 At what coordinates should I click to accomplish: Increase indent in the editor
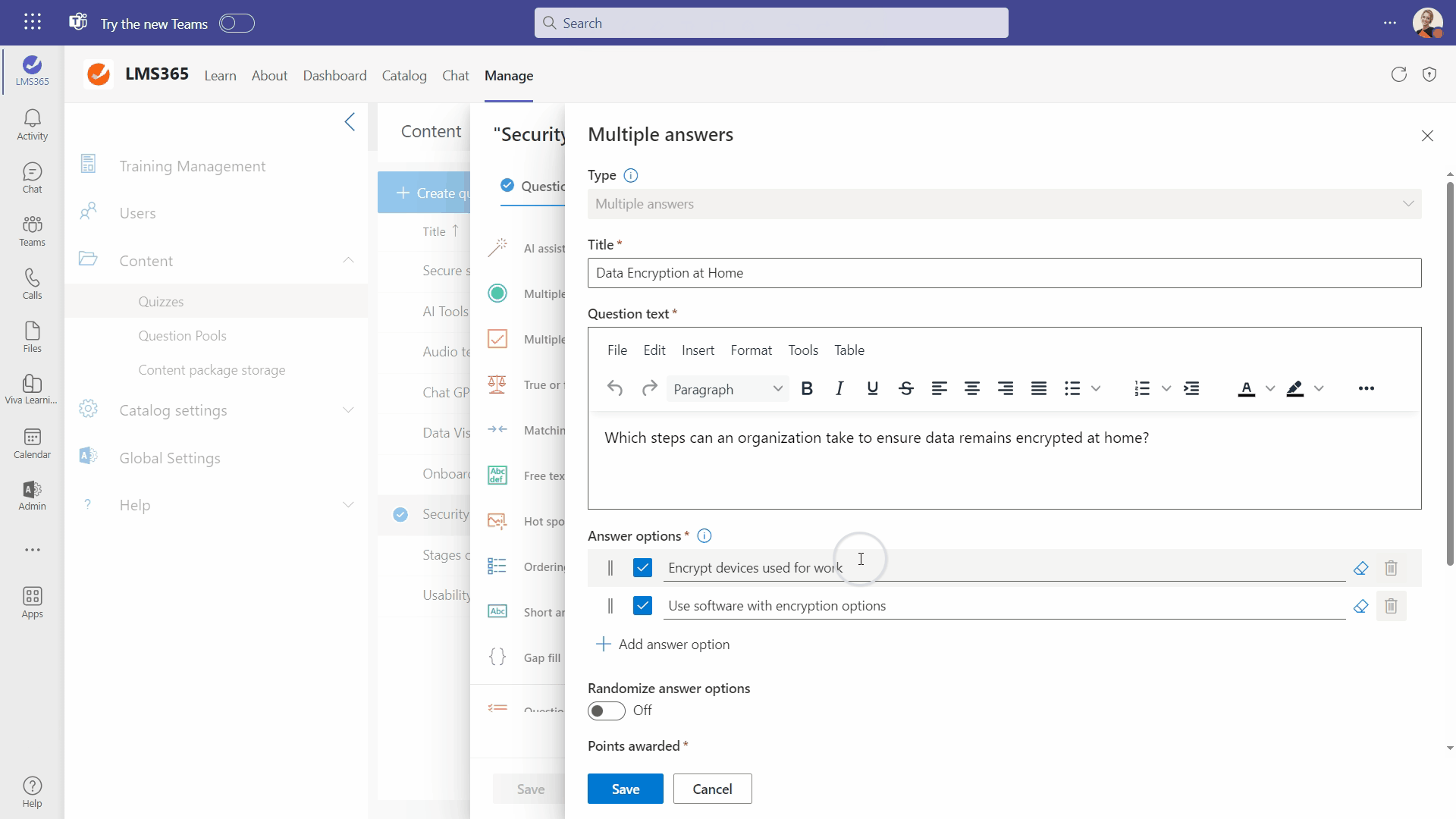coord(1192,389)
